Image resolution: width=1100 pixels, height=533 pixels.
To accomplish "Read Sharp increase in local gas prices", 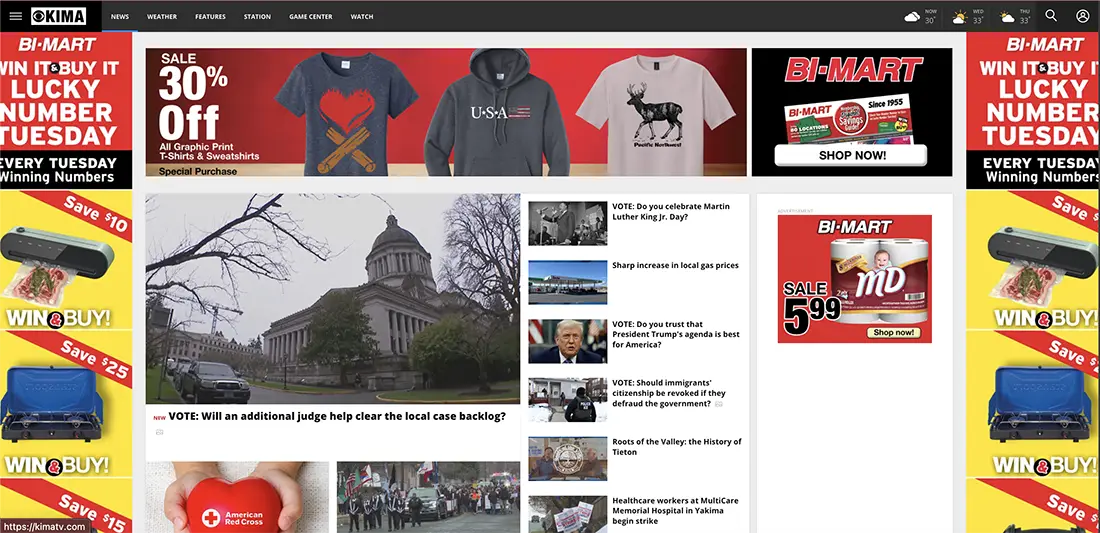I will coord(675,265).
